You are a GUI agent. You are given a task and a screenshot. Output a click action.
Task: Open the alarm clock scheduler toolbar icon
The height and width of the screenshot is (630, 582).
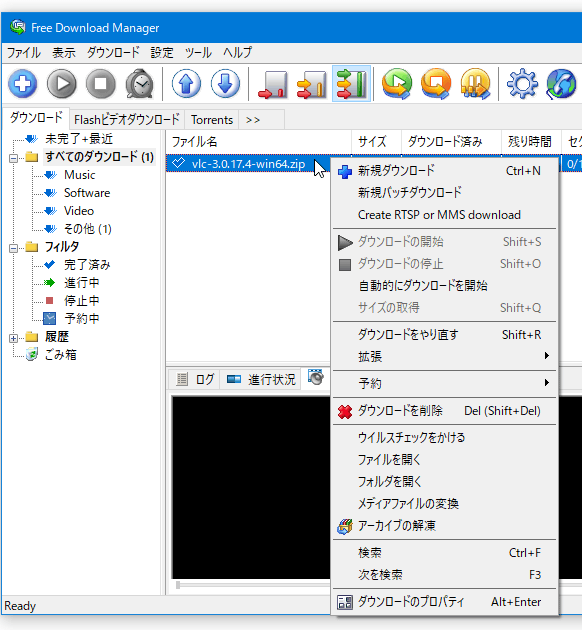[139, 84]
